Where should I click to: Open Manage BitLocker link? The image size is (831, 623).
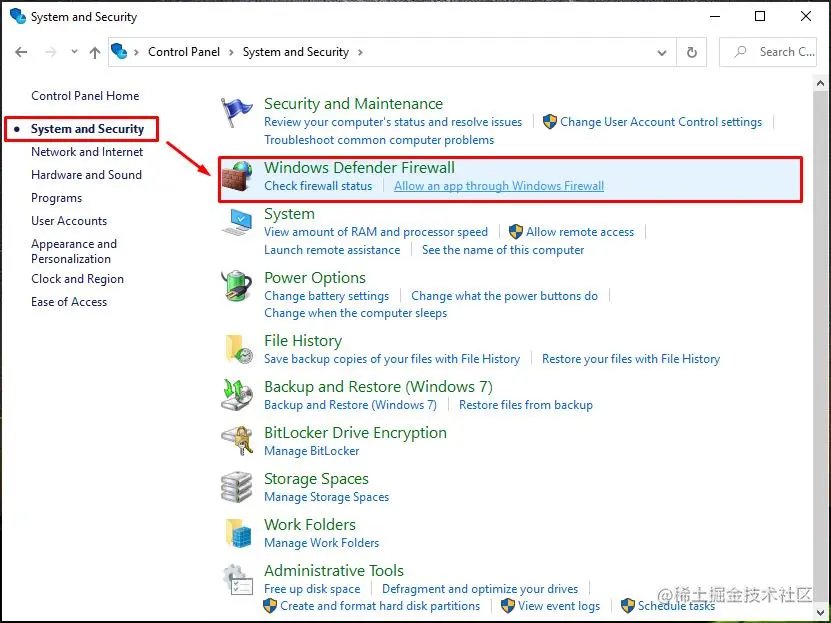[x=312, y=451]
